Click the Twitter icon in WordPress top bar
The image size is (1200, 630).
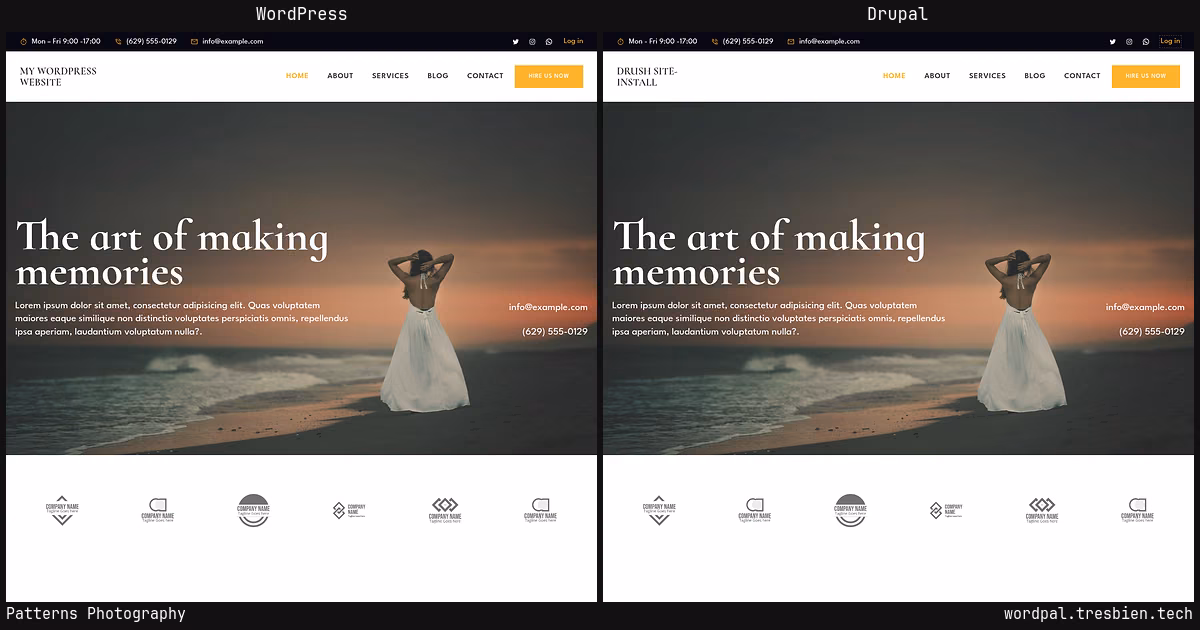coord(516,42)
